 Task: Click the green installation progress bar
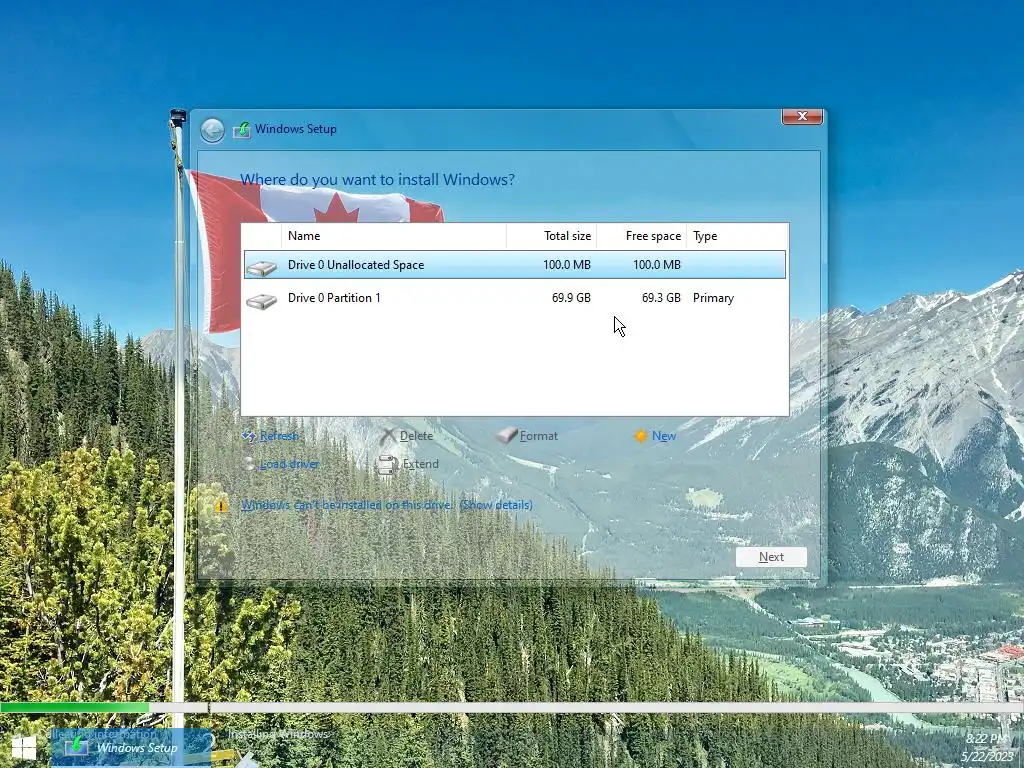tap(74, 708)
